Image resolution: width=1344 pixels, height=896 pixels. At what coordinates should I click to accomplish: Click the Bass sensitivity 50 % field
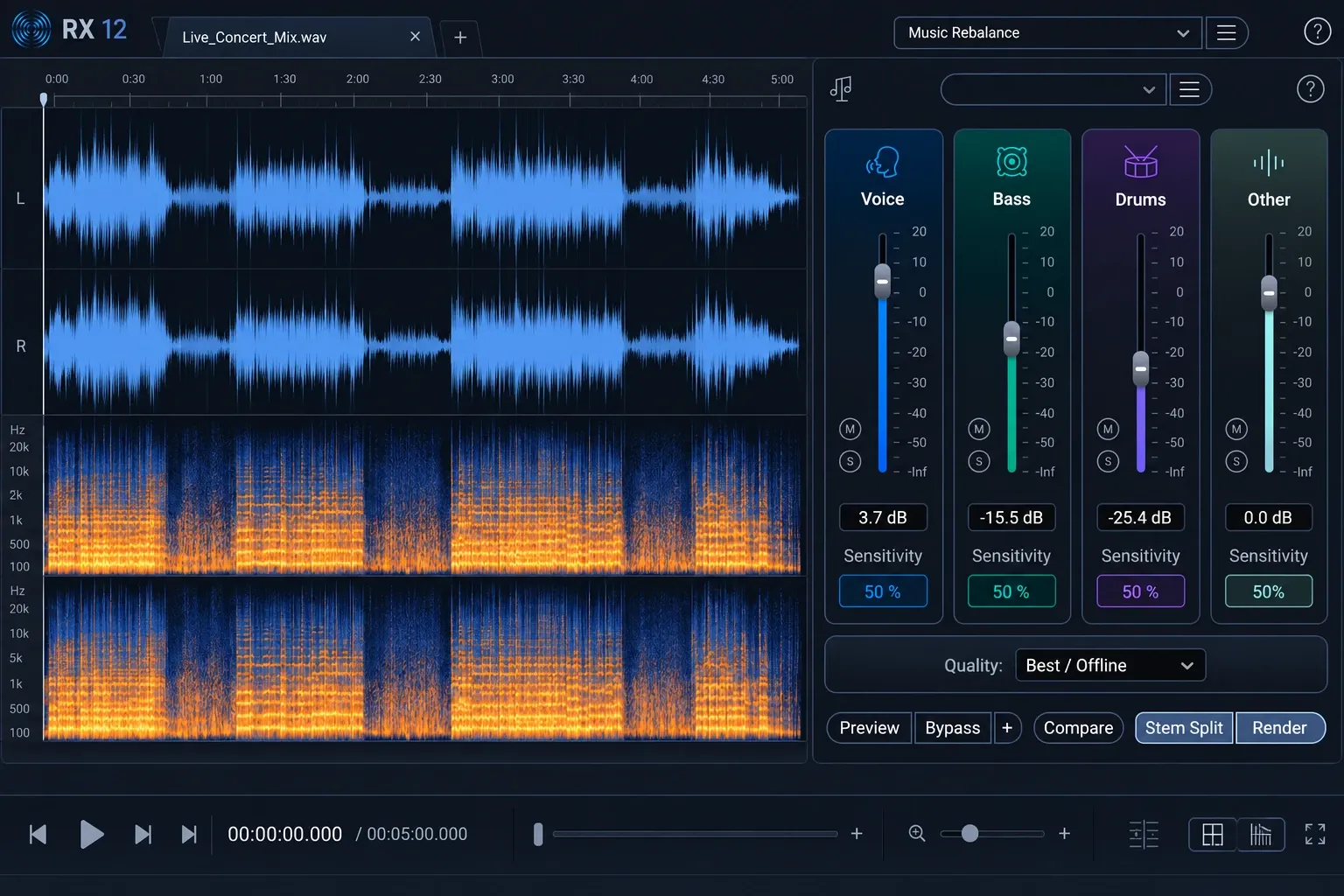[1011, 591]
